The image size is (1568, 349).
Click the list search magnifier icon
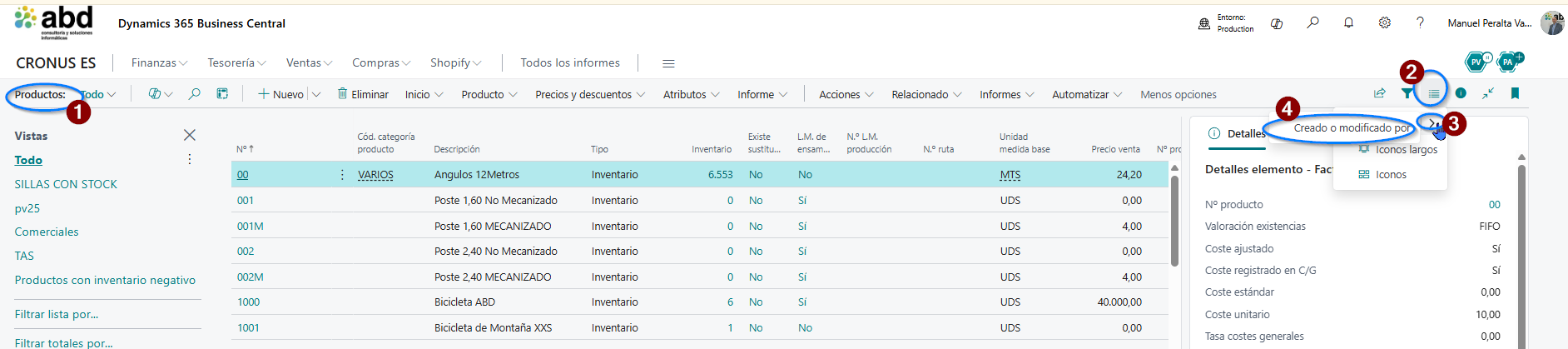pos(194,94)
